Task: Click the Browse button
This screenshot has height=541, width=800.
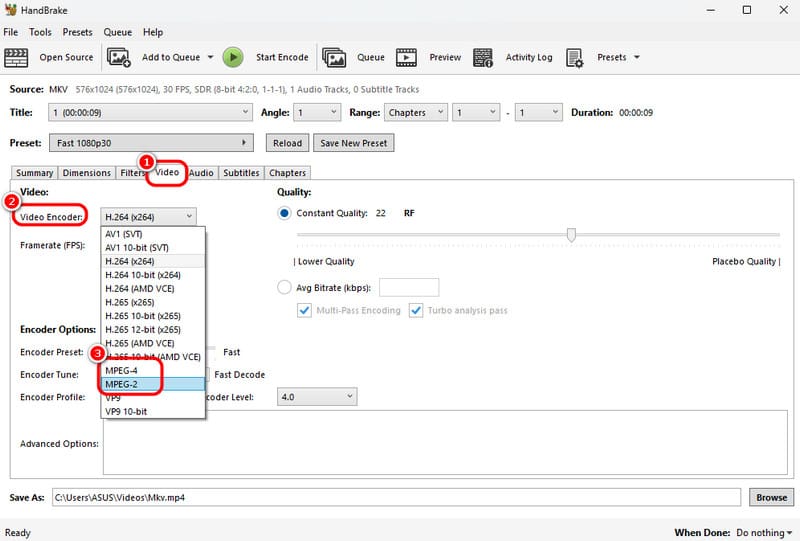Action: click(x=771, y=497)
